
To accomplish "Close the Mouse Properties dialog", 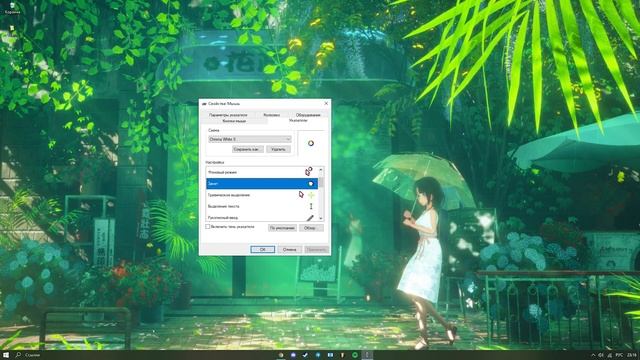I will coord(326,104).
